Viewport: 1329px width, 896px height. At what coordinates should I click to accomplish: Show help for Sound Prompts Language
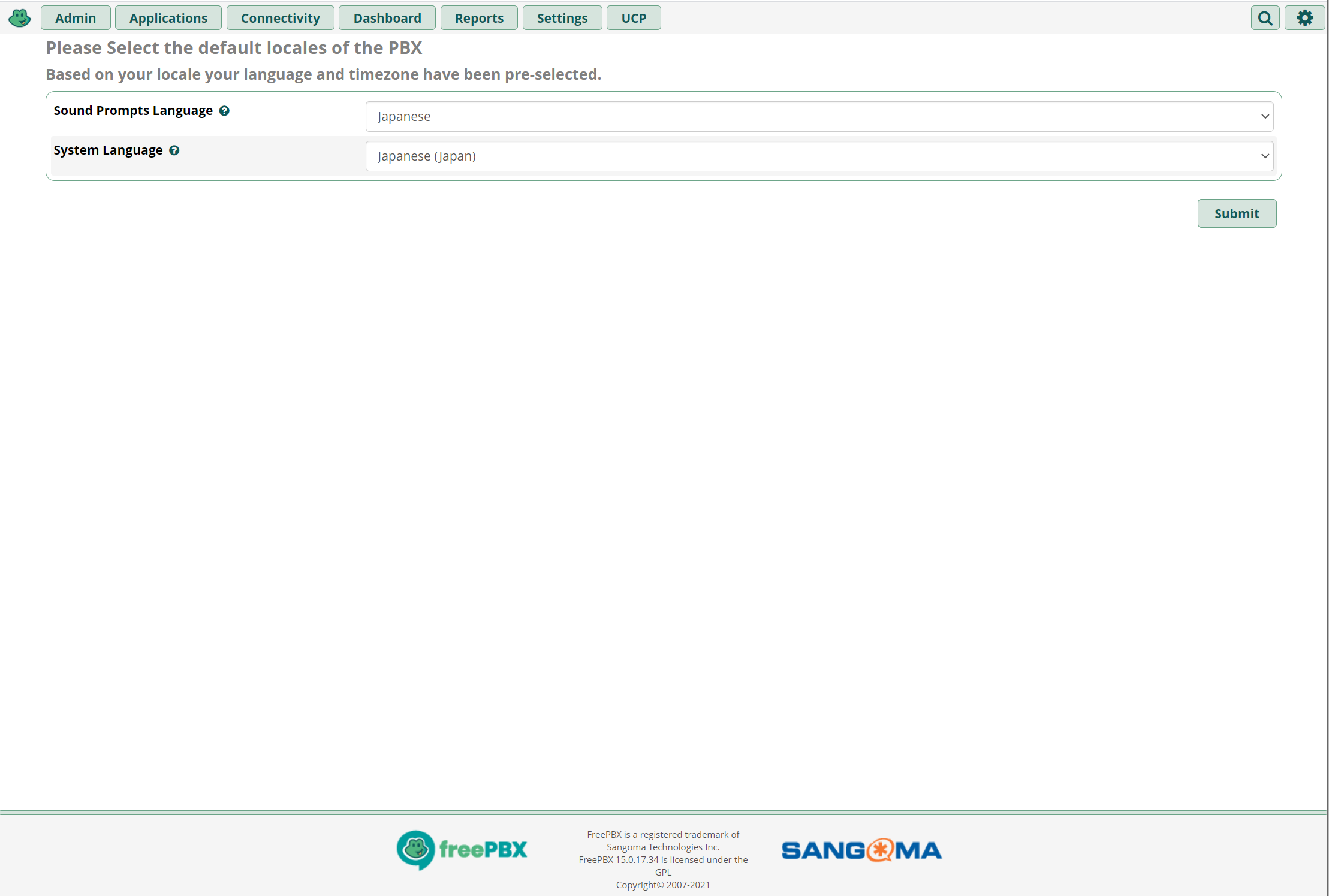pos(224,111)
